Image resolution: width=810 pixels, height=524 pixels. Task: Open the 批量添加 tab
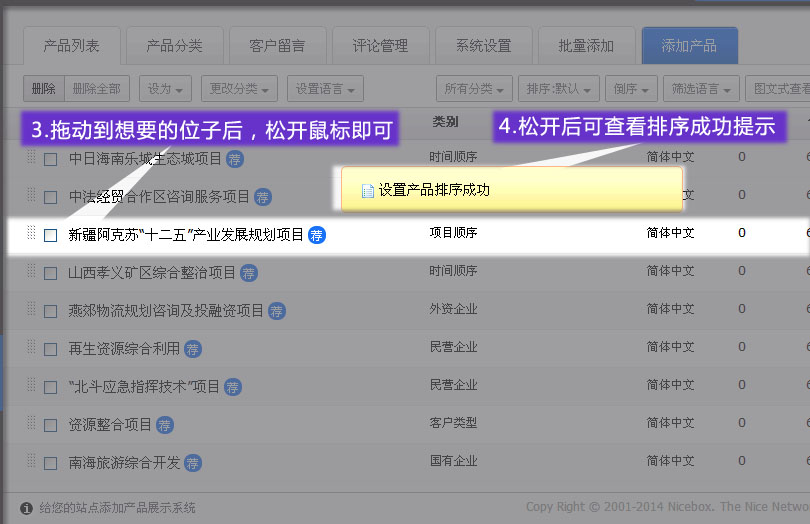coord(585,46)
